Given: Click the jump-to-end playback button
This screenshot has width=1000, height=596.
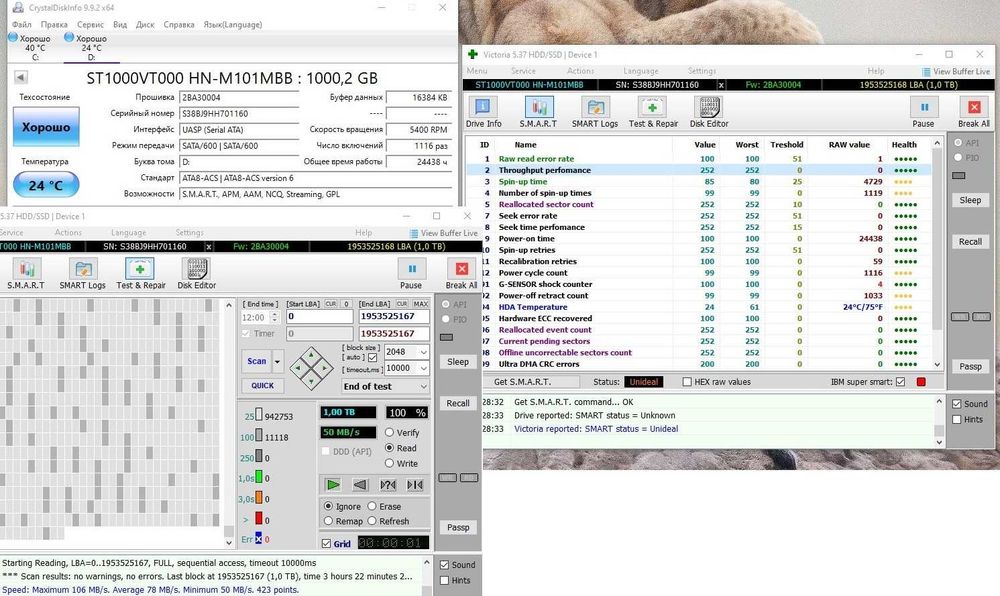Looking at the screenshot, I should pos(415,485).
